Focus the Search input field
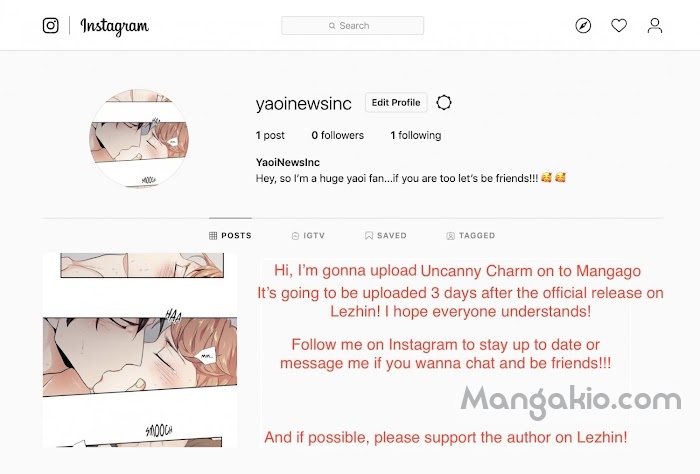 click(x=353, y=26)
